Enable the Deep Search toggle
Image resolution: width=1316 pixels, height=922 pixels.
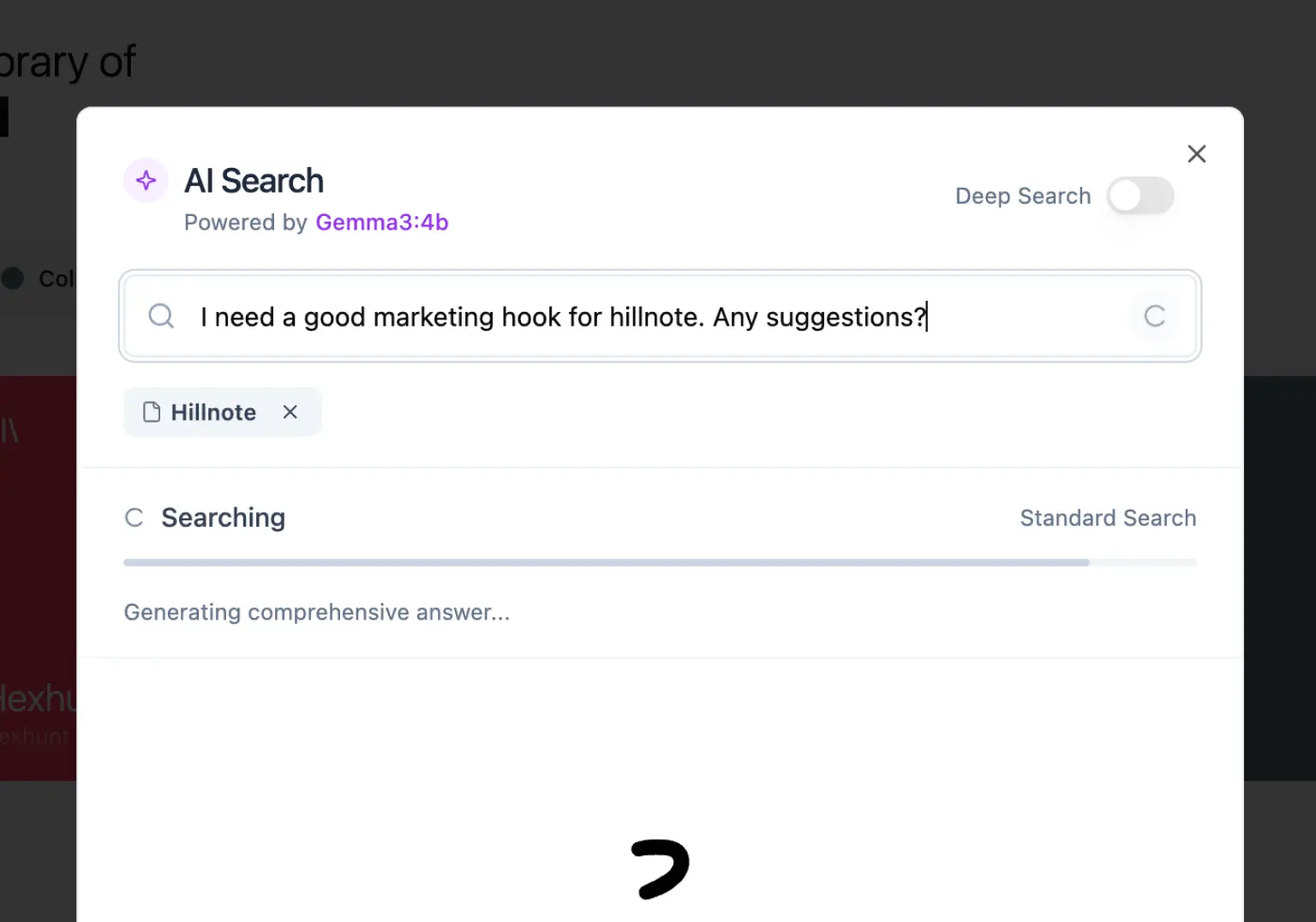point(1140,196)
